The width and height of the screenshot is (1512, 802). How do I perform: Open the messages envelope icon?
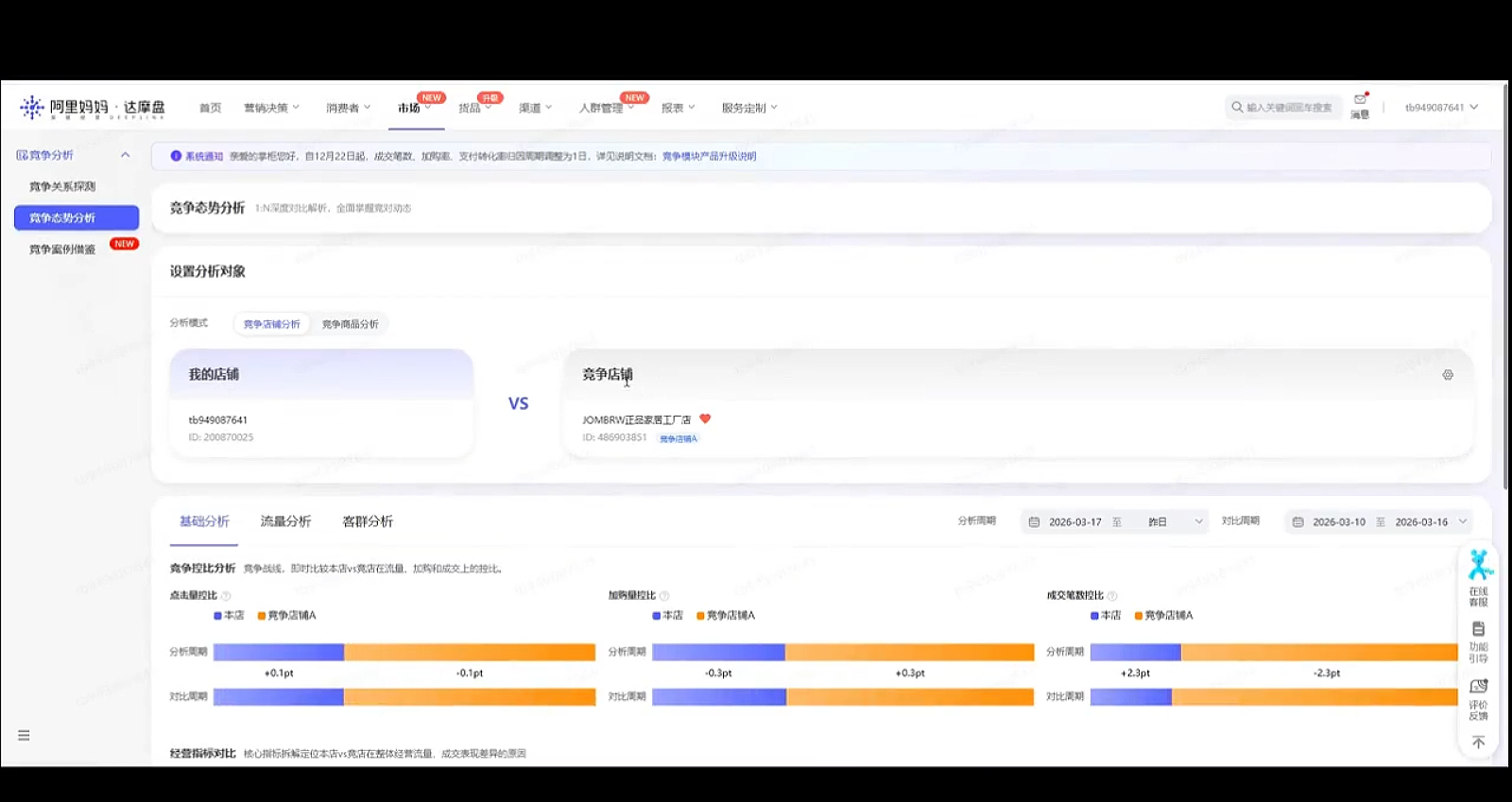point(1360,100)
